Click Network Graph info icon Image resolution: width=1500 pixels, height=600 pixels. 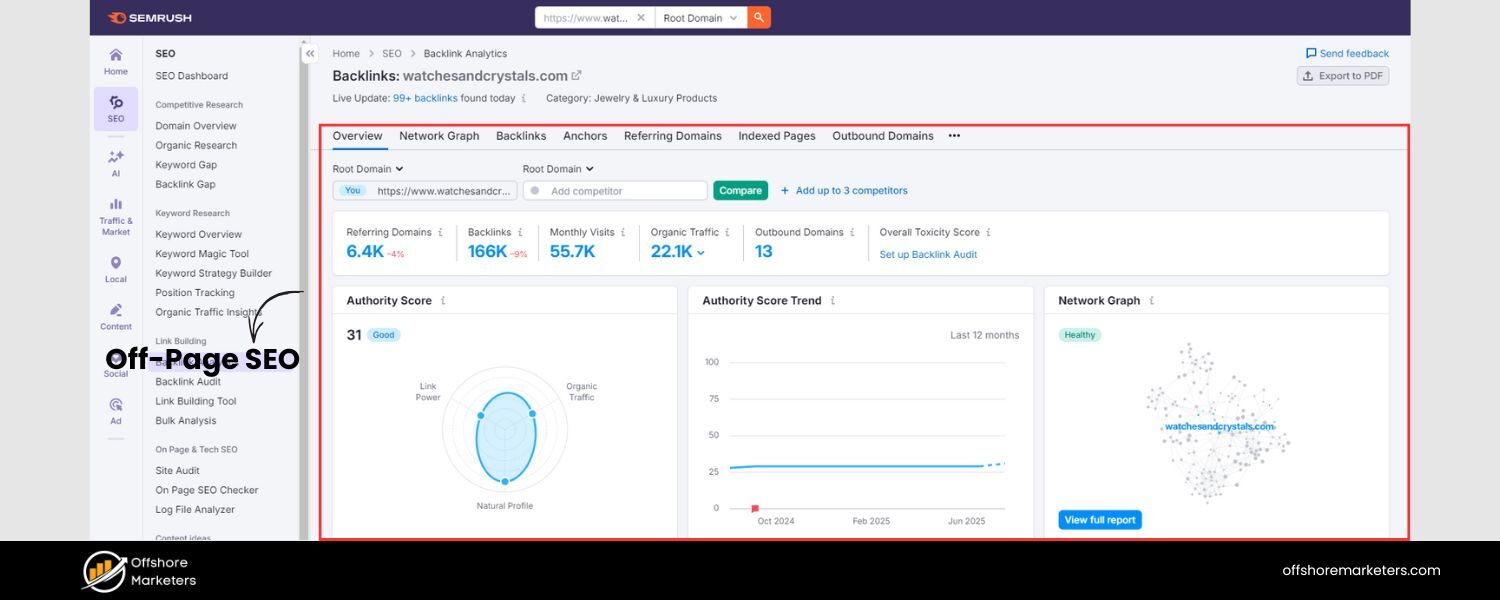point(1151,300)
